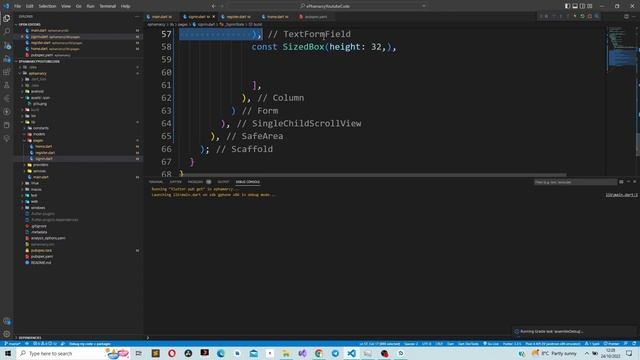Click the green Restart debug button

point(582,17)
